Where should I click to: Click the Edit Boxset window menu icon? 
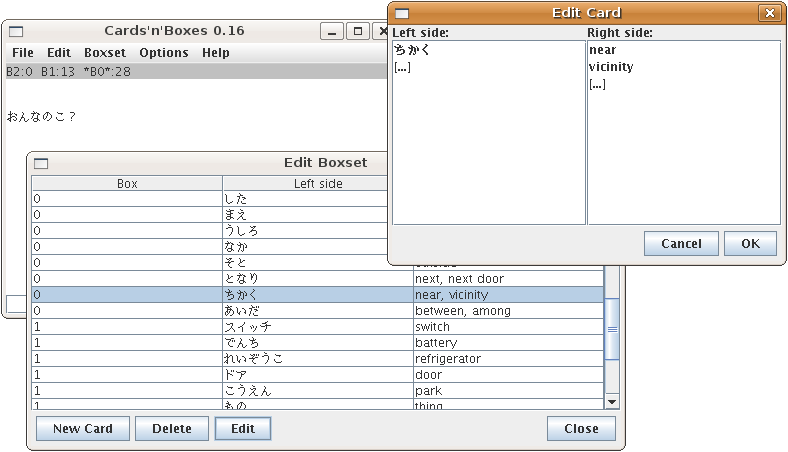tap(41, 163)
